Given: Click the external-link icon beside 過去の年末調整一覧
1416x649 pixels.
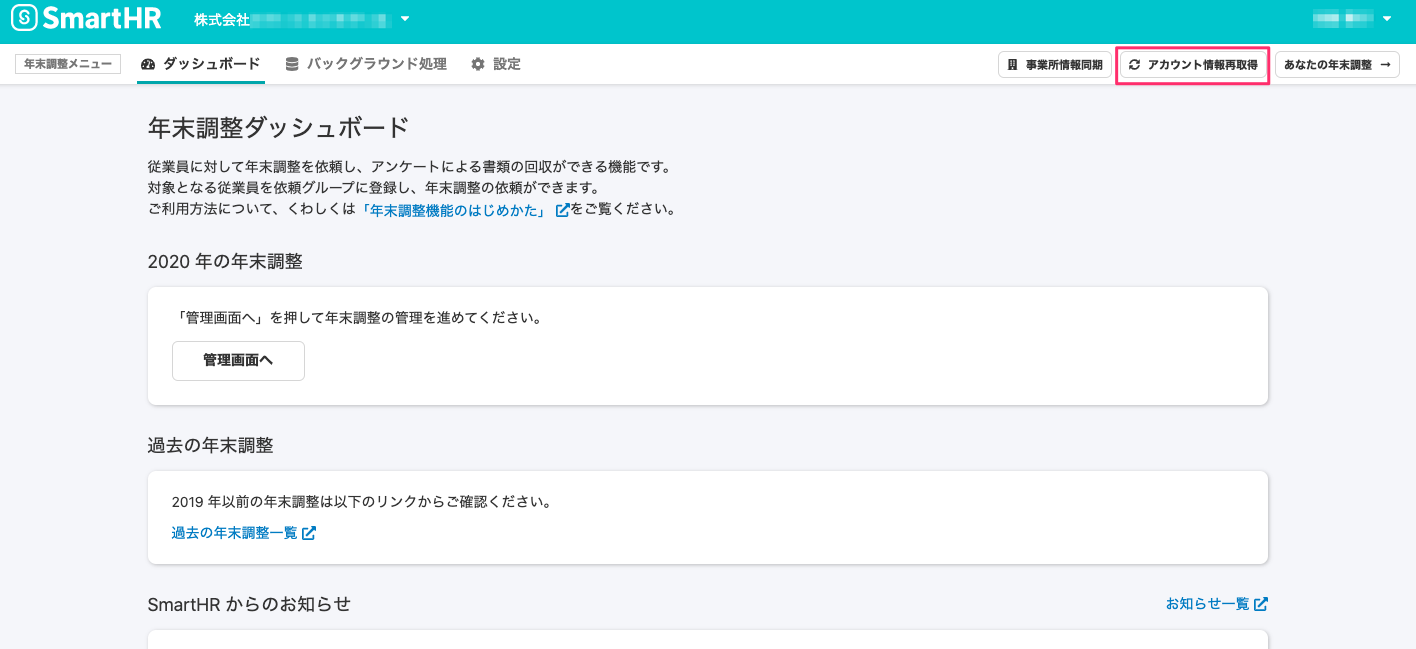Looking at the screenshot, I should [x=309, y=533].
